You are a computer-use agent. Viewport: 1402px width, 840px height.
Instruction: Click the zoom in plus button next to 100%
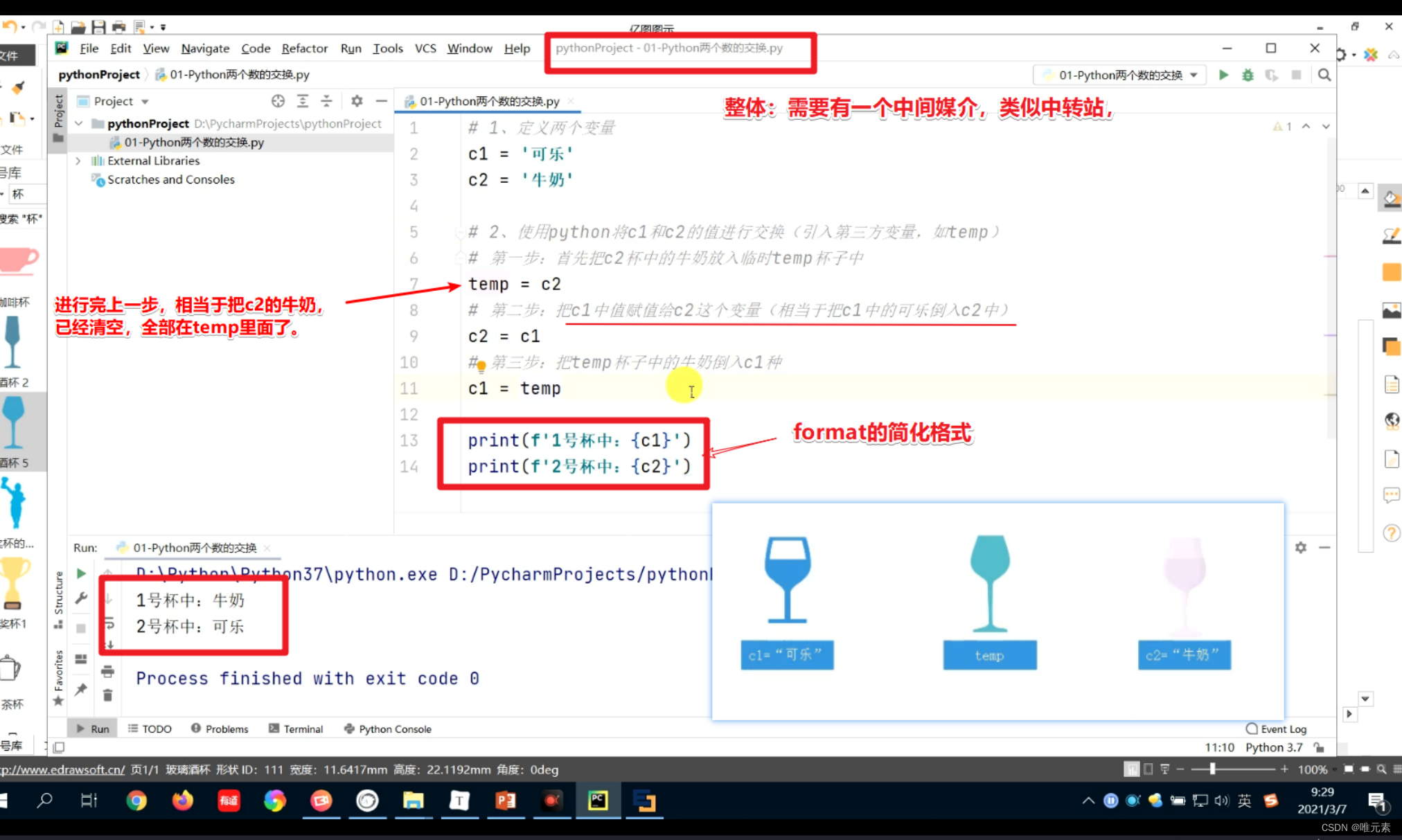(x=1284, y=769)
